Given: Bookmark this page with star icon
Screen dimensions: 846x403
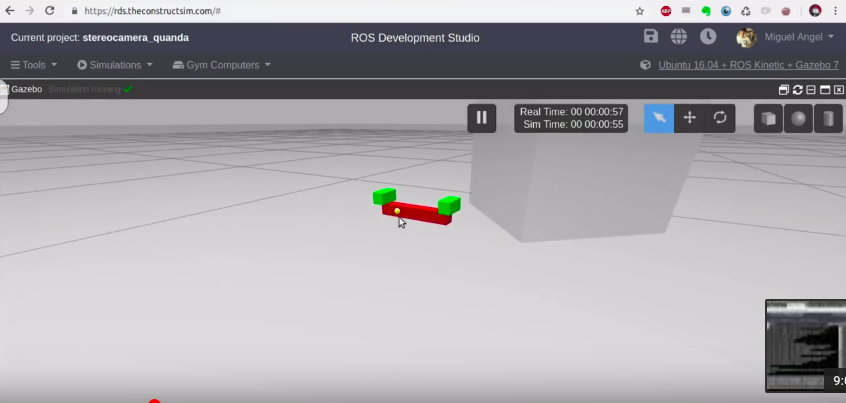Looking at the screenshot, I should [640, 11].
